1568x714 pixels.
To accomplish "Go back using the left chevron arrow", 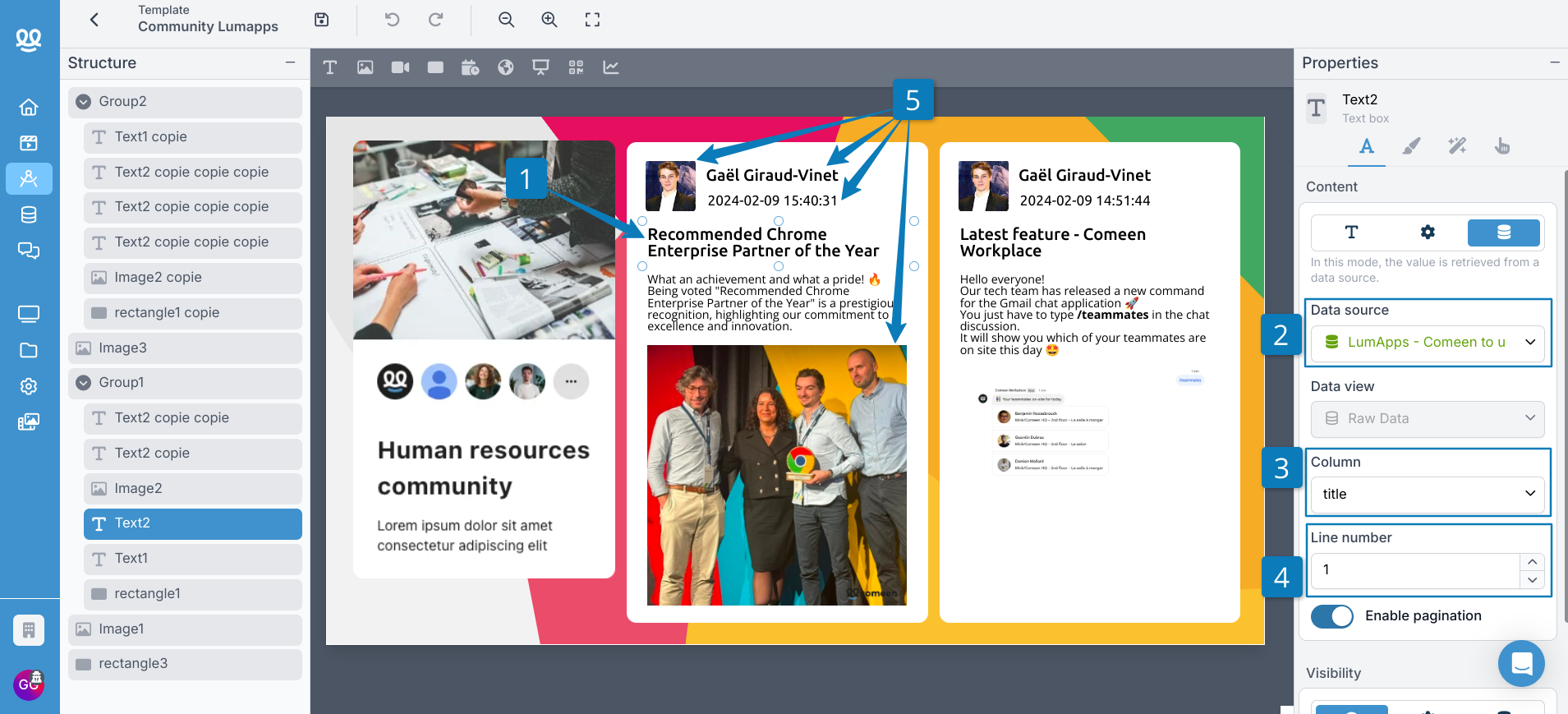I will tap(94, 20).
